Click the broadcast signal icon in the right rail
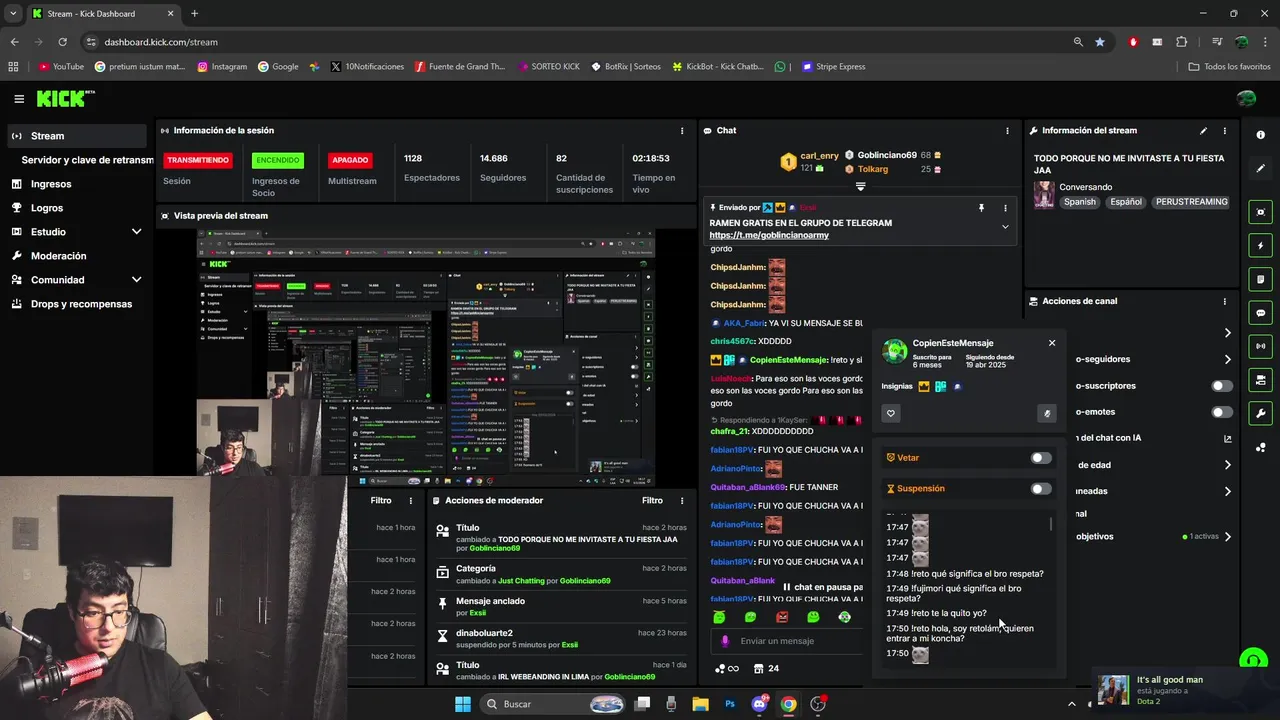 pyautogui.click(x=1260, y=346)
